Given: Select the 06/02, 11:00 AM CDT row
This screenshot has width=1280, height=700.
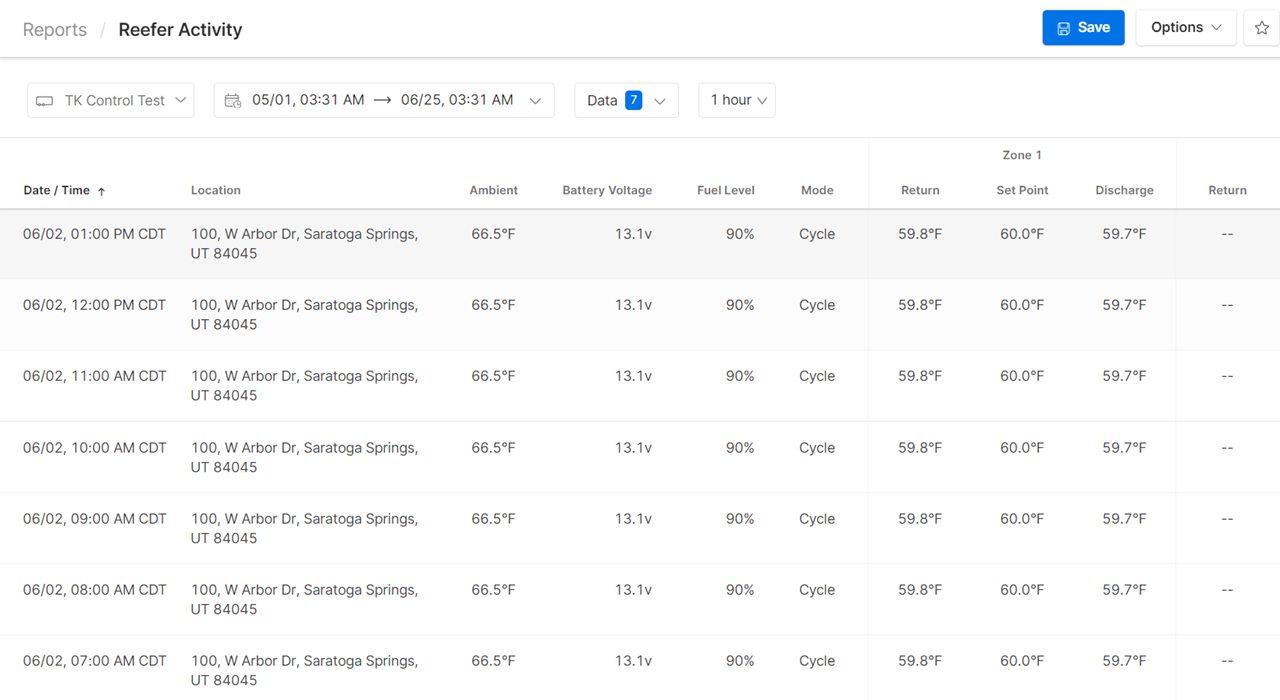Looking at the screenshot, I should tap(640, 386).
